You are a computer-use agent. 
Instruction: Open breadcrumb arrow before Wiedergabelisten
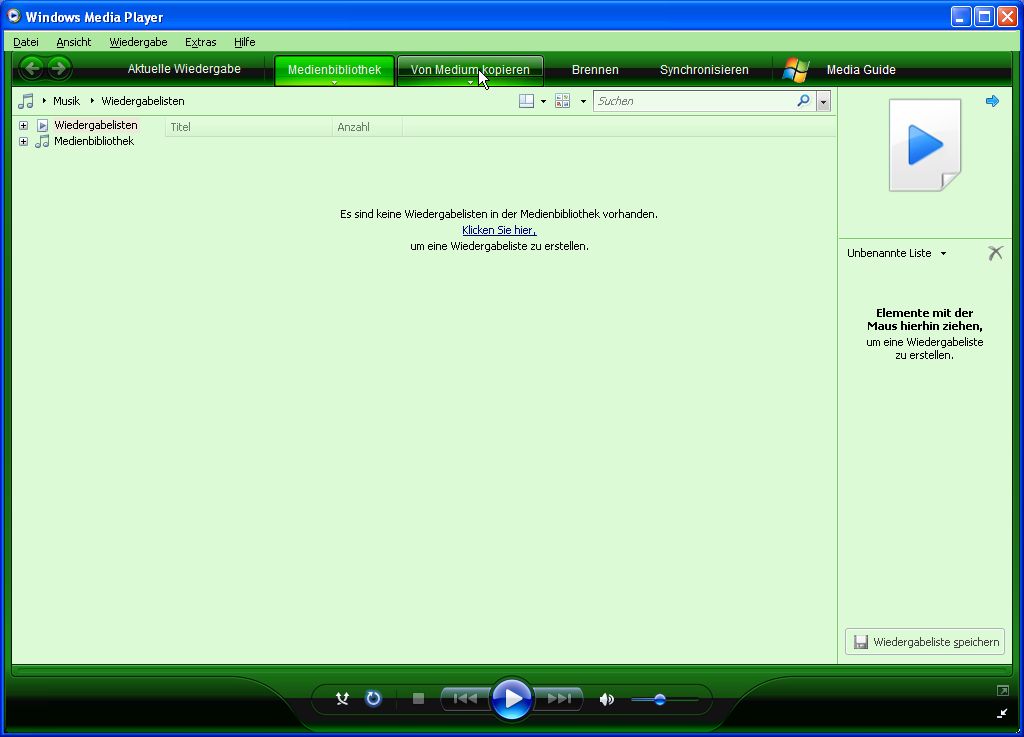click(92, 101)
